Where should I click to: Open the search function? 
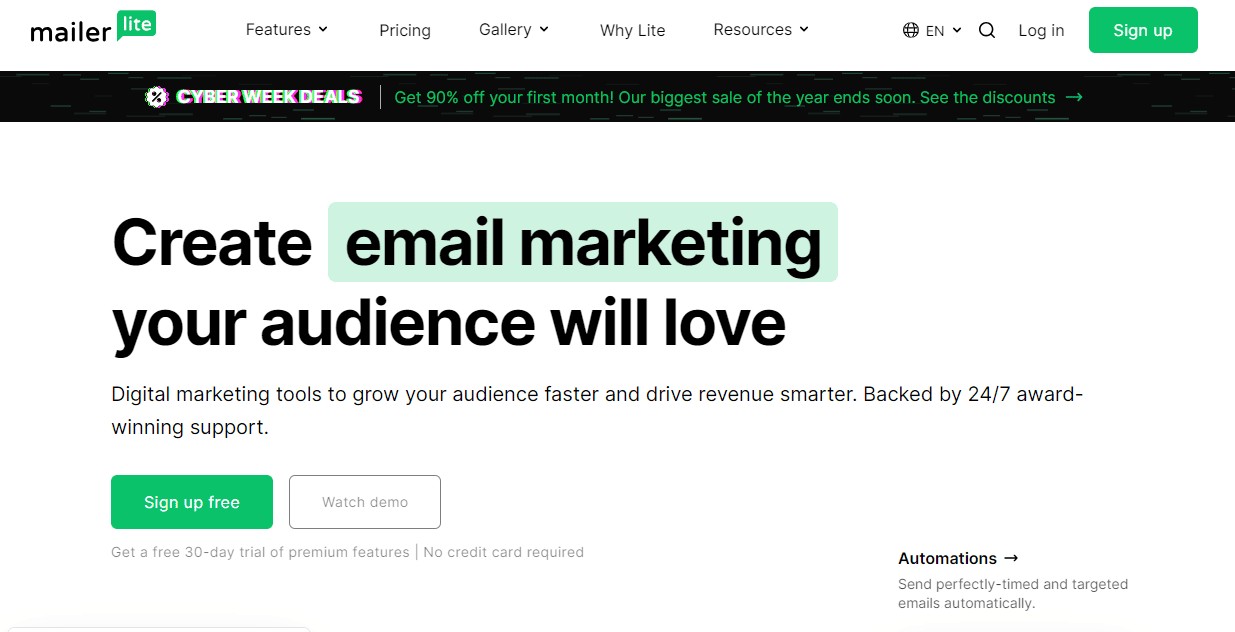click(x=987, y=30)
